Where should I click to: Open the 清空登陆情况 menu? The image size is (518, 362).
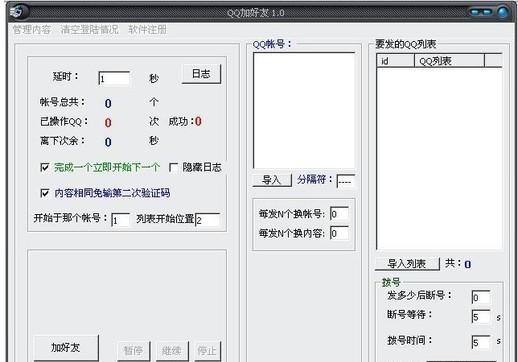pyautogui.click(x=89, y=30)
